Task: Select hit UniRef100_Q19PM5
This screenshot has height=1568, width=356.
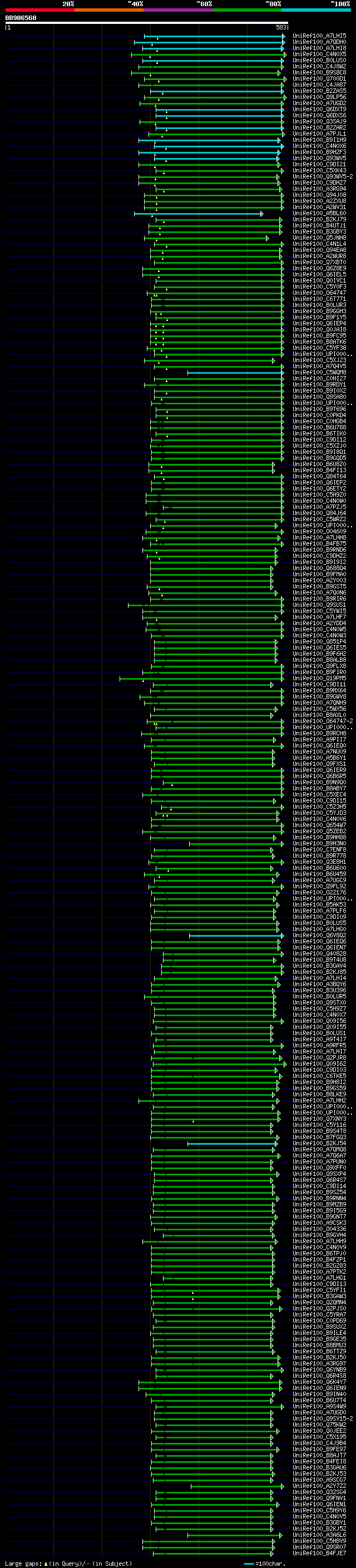Action: 319,678
